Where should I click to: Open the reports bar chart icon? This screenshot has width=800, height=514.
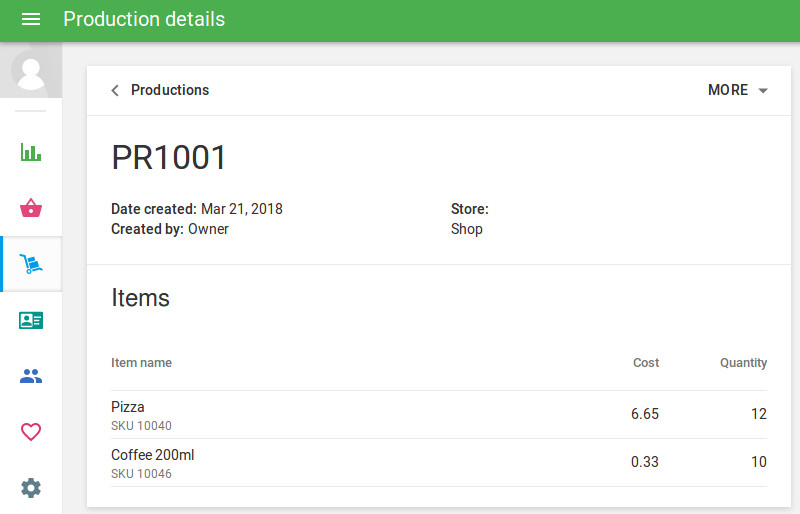pyautogui.click(x=31, y=153)
